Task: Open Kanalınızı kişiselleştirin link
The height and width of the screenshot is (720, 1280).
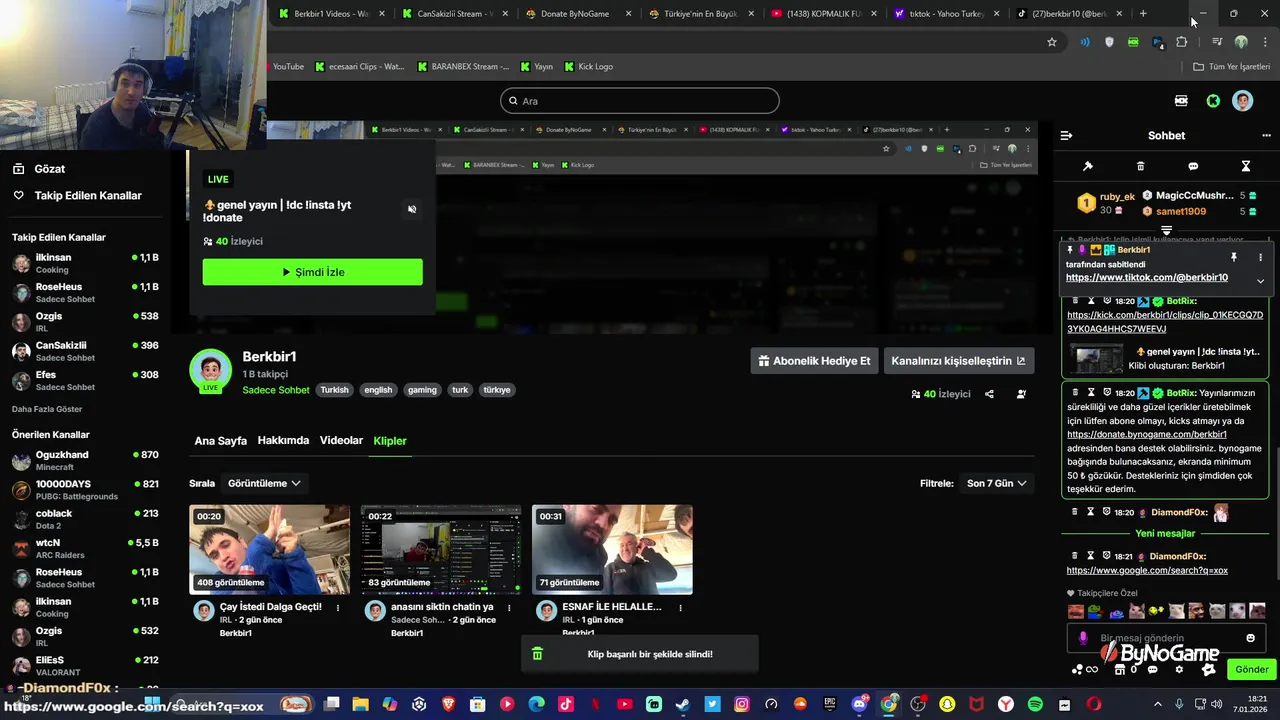Action: [x=959, y=361]
